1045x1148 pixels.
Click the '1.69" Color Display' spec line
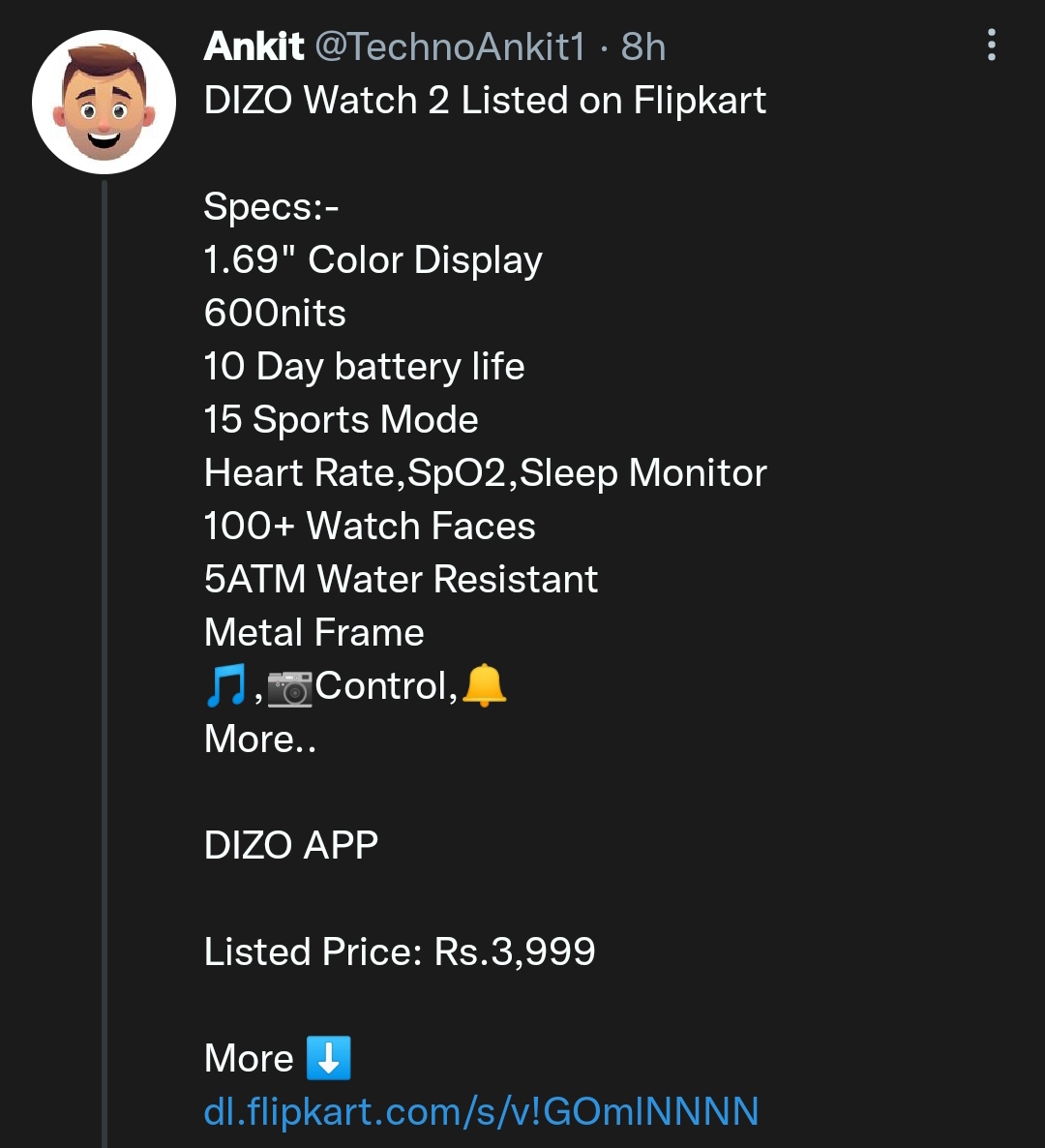tap(373, 260)
